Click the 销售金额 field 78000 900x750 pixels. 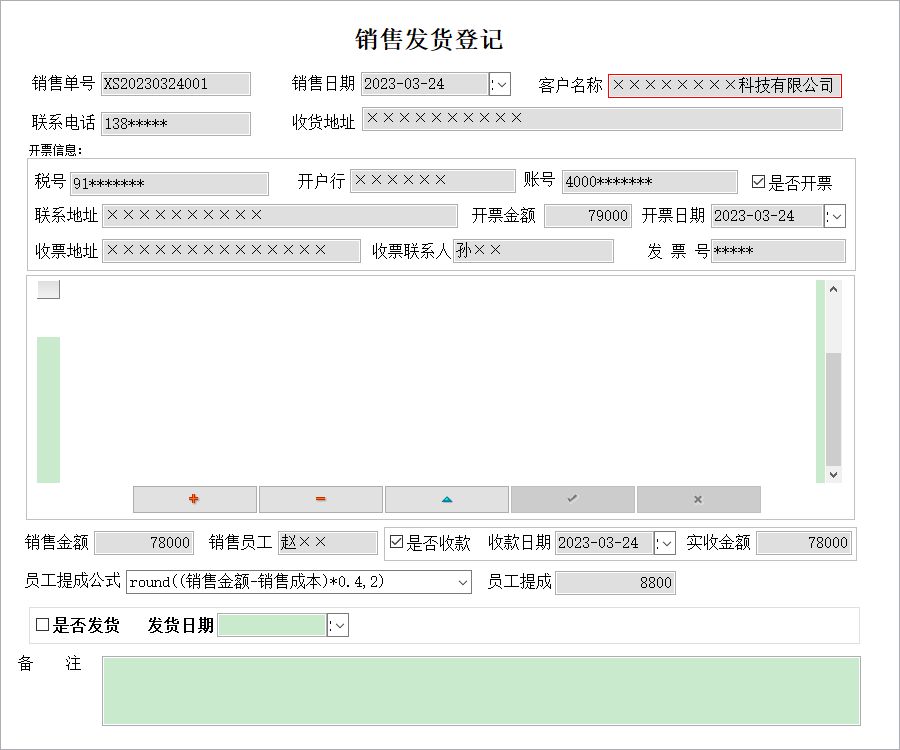(144, 543)
